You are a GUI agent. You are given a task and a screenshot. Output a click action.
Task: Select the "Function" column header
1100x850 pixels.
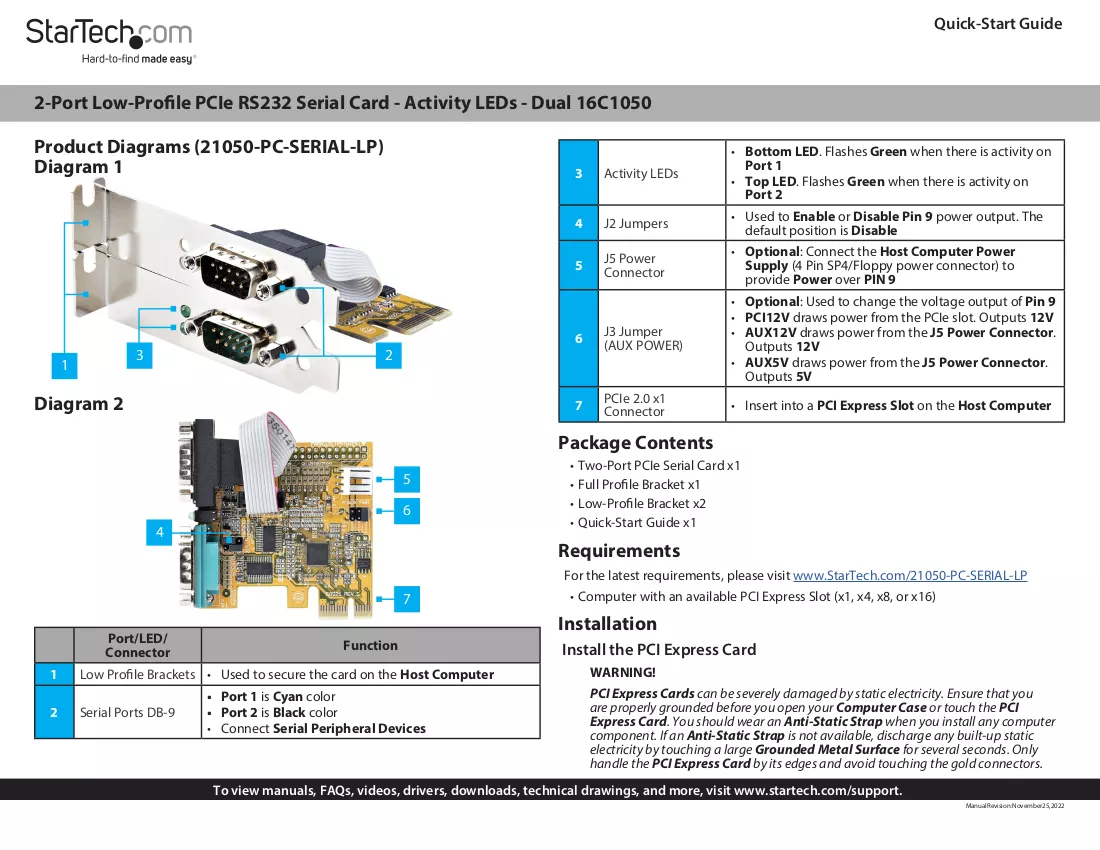[x=370, y=645]
